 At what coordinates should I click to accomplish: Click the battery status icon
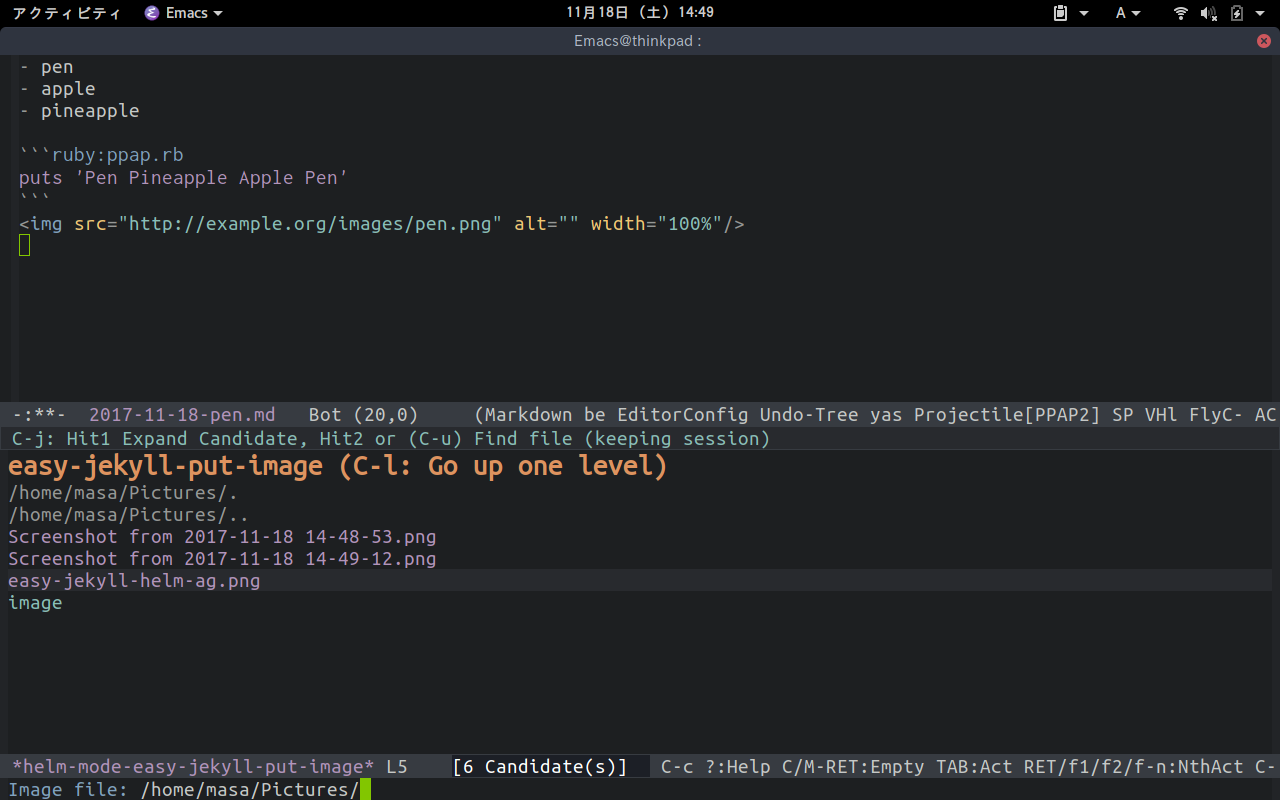pyautogui.click(x=1236, y=13)
